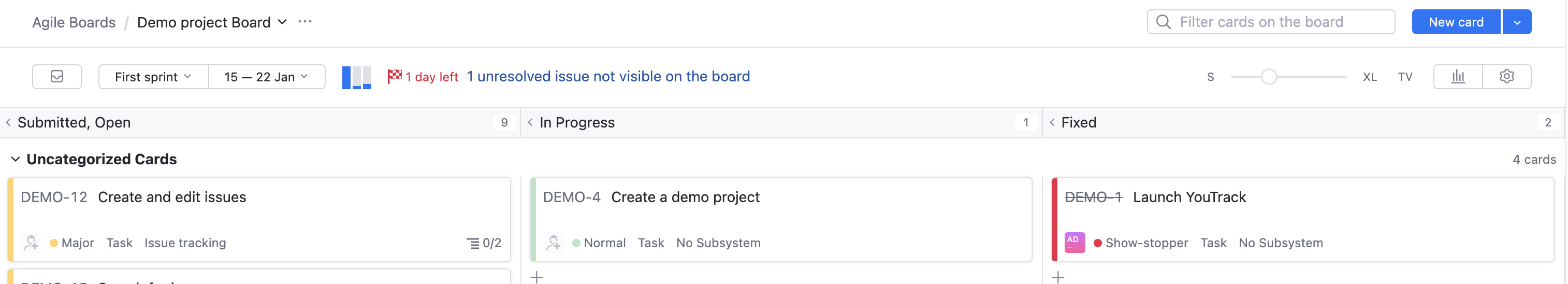Open the backlog panel icon
Viewport: 1568px width, 284px height.
(x=56, y=77)
